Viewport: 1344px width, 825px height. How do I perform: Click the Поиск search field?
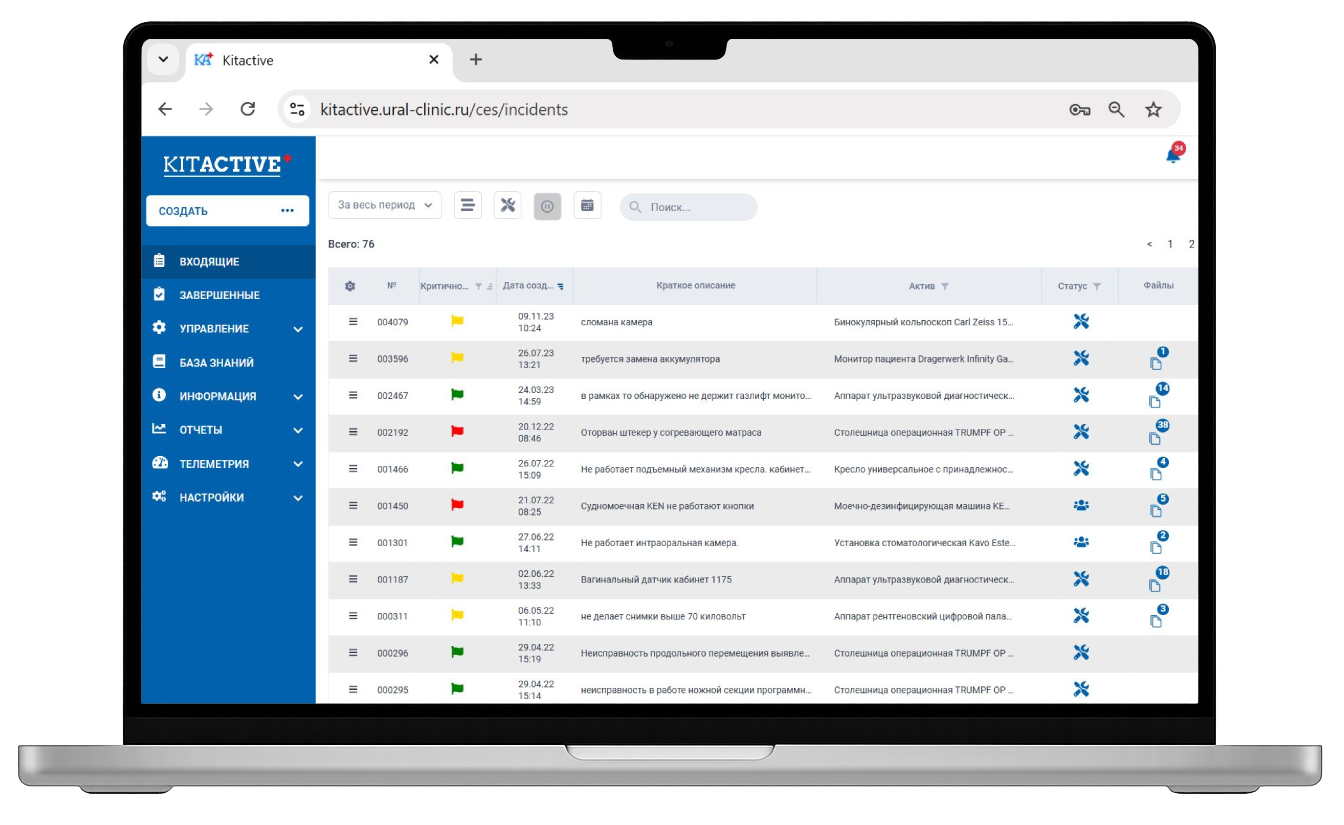(696, 207)
